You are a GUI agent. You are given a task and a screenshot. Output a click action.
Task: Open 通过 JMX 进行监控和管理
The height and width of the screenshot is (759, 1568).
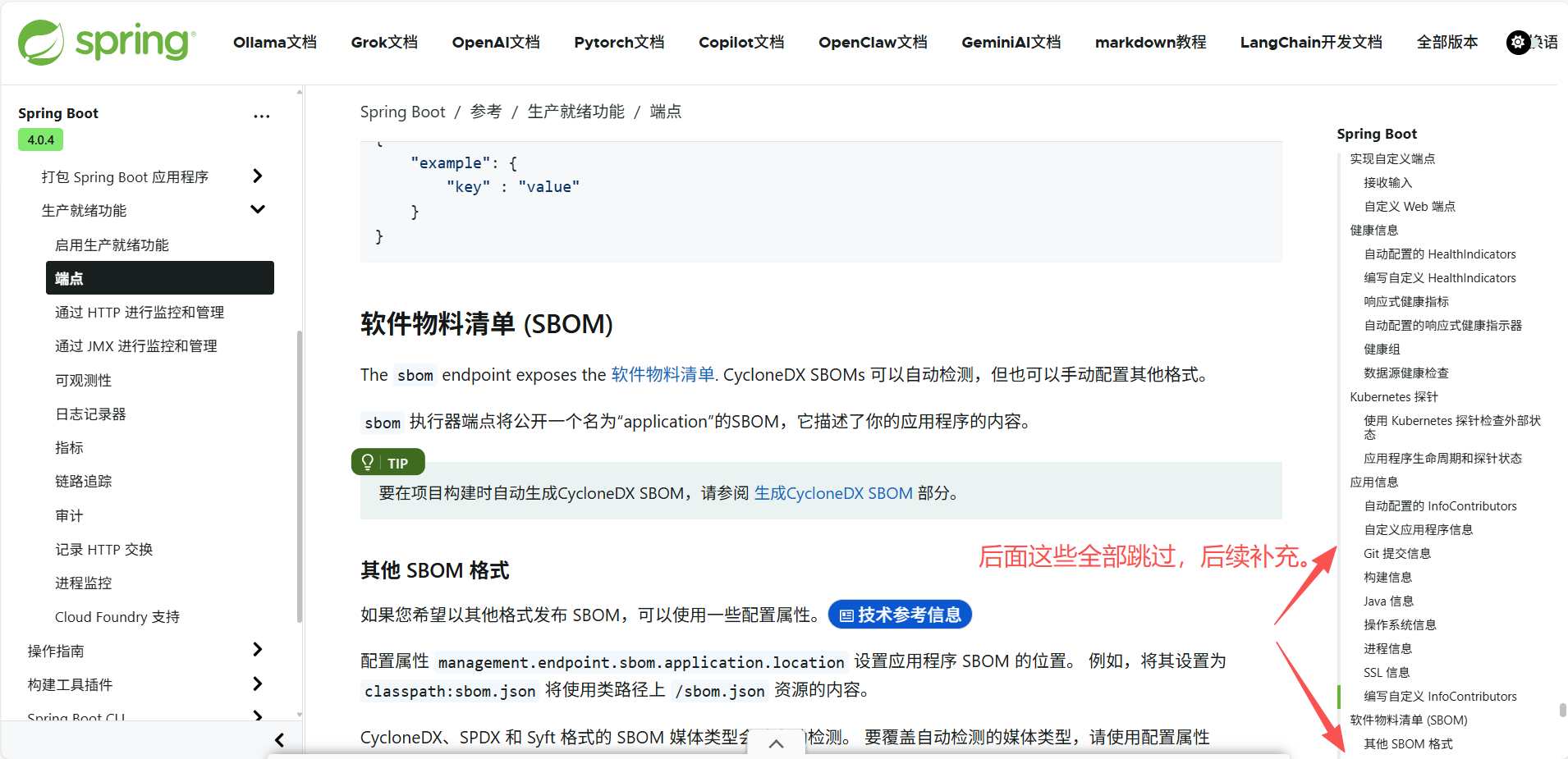pos(136,345)
